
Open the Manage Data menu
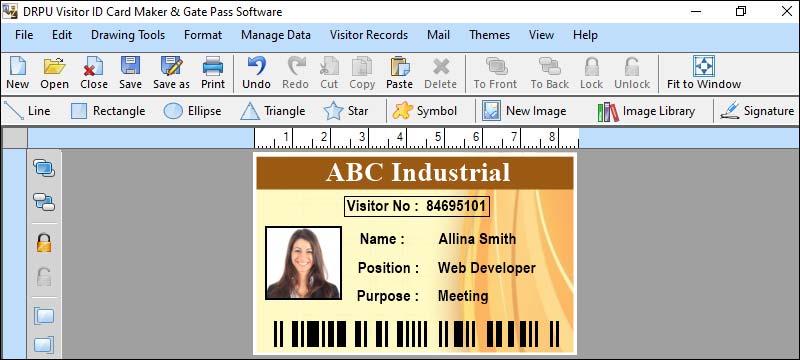click(x=276, y=35)
